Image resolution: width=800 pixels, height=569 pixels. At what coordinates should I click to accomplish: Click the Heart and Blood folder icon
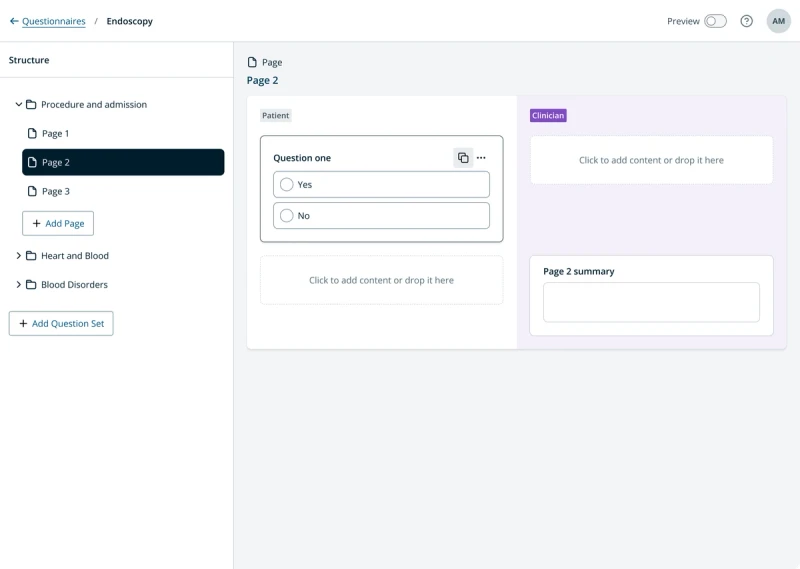(x=31, y=256)
